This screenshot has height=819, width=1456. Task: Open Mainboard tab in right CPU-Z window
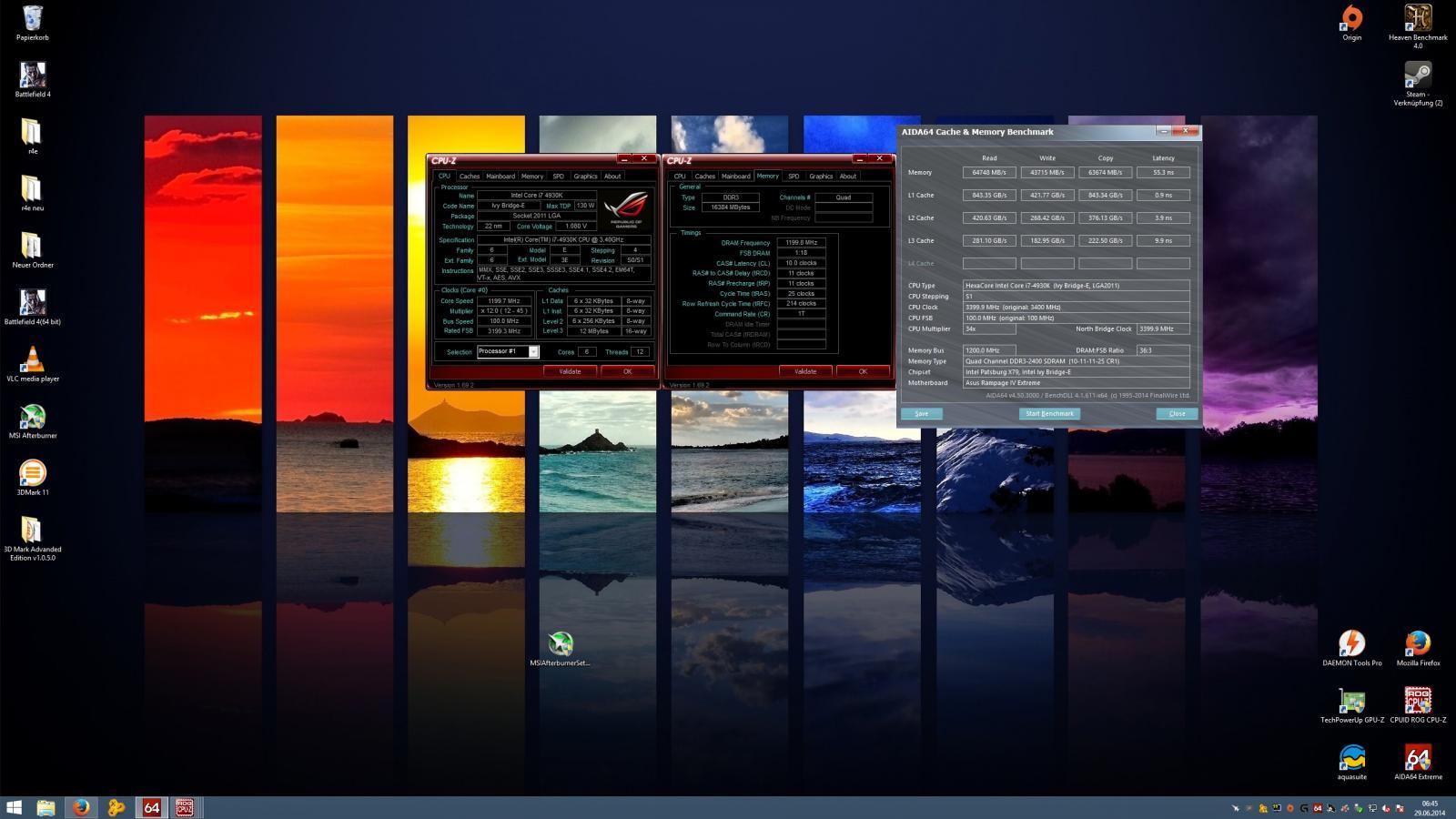pos(736,177)
